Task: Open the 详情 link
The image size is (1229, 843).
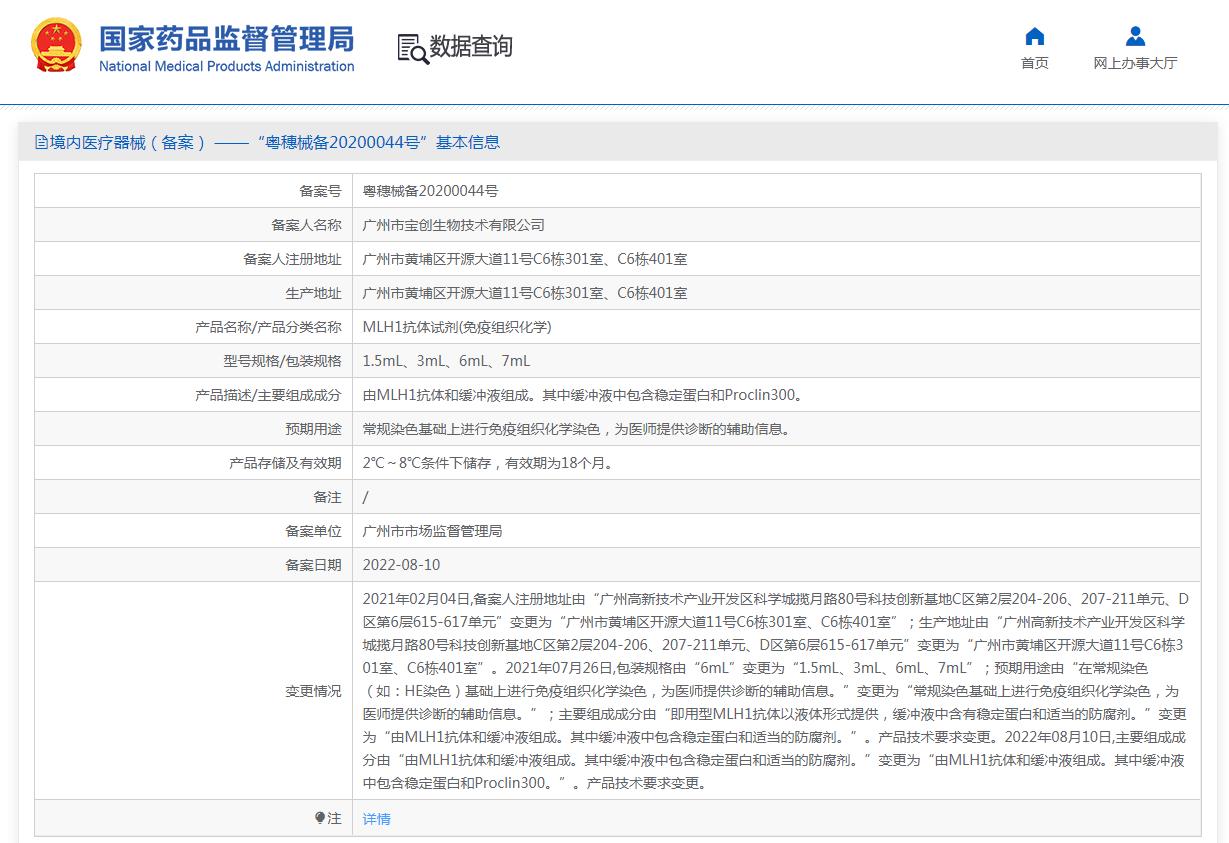Action: click(376, 819)
